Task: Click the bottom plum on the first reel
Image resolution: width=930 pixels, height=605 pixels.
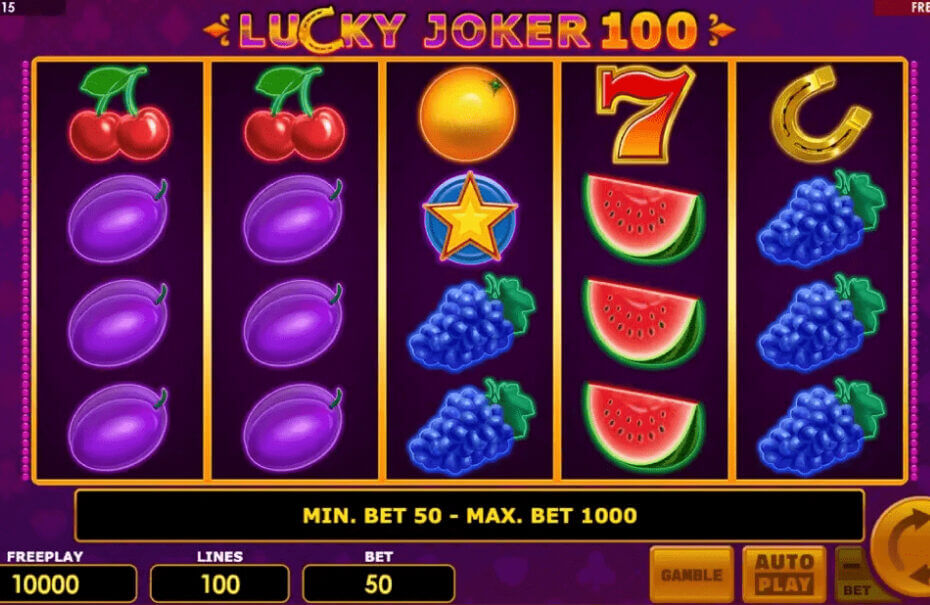Action: (x=118, y=427)
